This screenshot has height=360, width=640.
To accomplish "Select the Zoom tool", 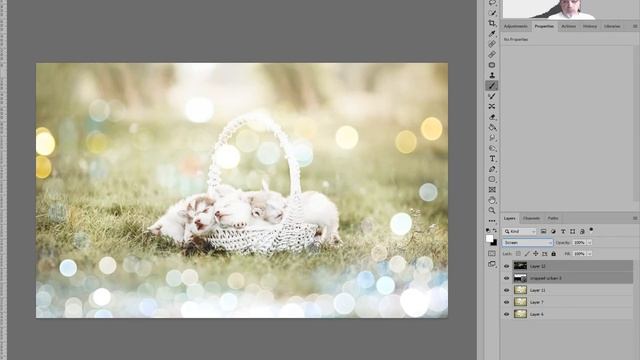I will [x=492, y=211].
